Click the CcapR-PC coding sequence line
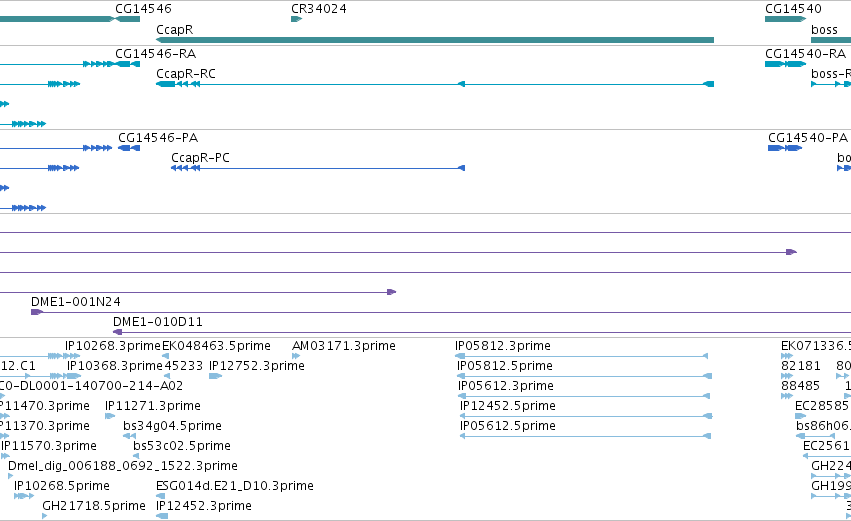The width and height of the screenshot is (851, 521). coord(318,168)
